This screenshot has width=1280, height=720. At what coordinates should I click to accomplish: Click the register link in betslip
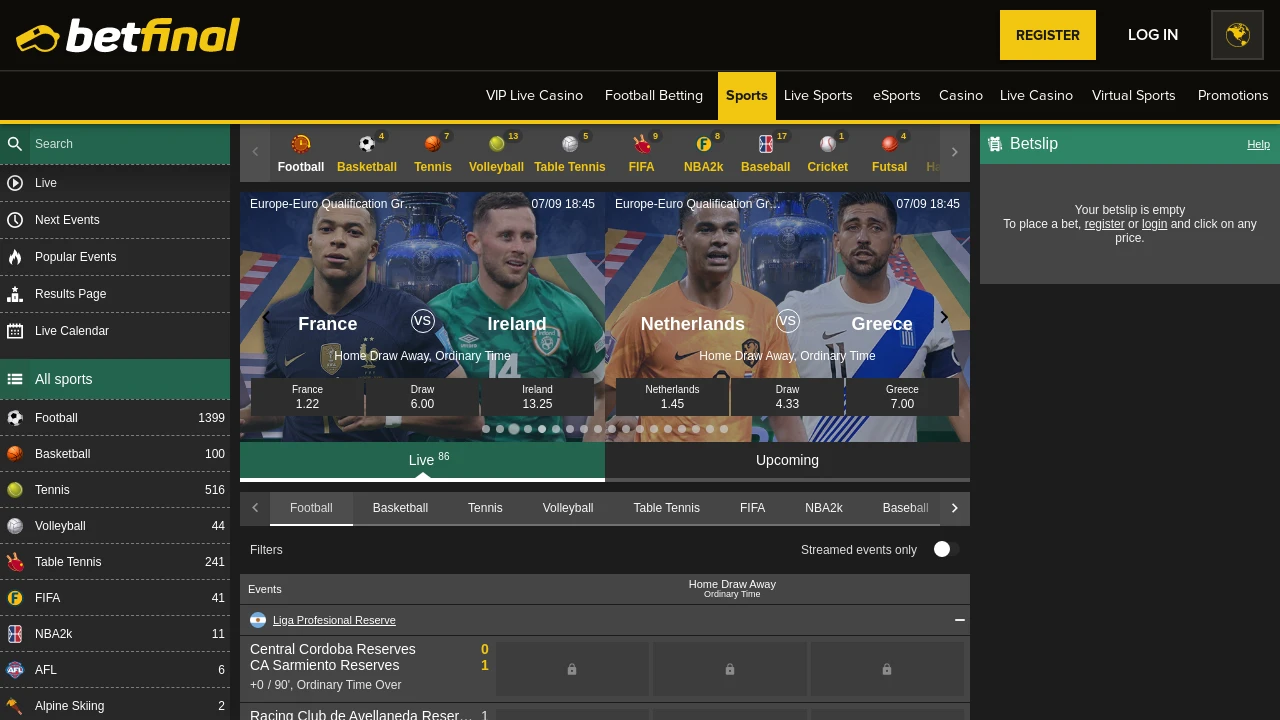(x=1104, y=224)
